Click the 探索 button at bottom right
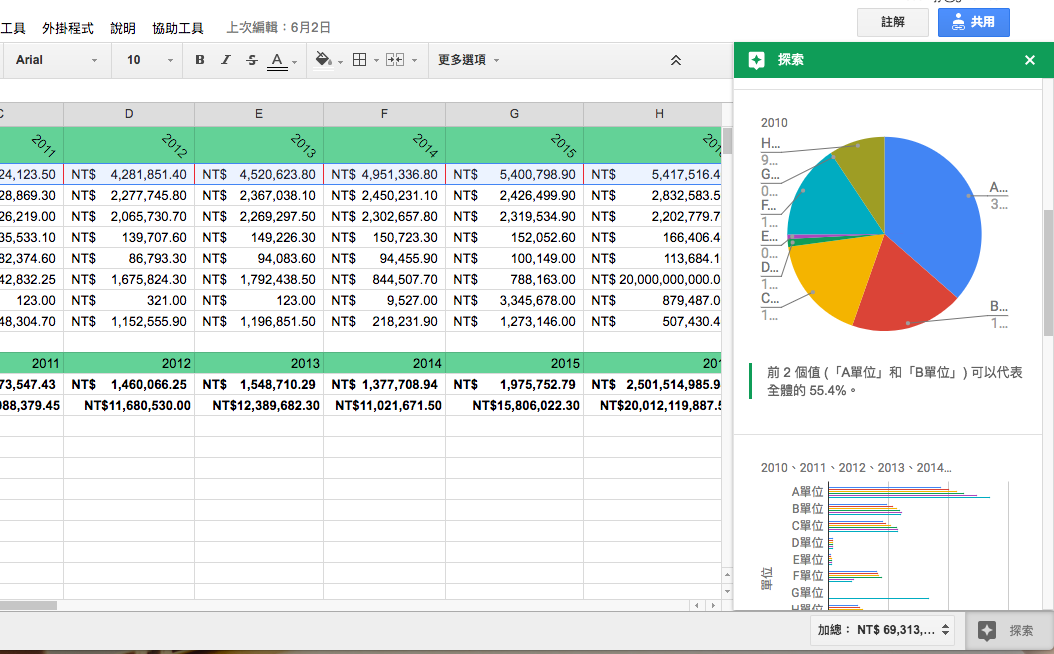The width and height of the screenshot is (1054, 654). point(1009,630)
